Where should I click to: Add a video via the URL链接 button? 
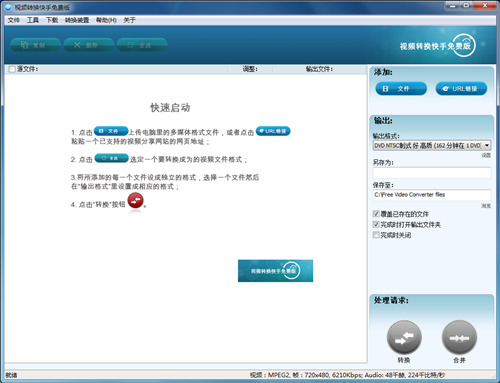[x=461, y=89]
